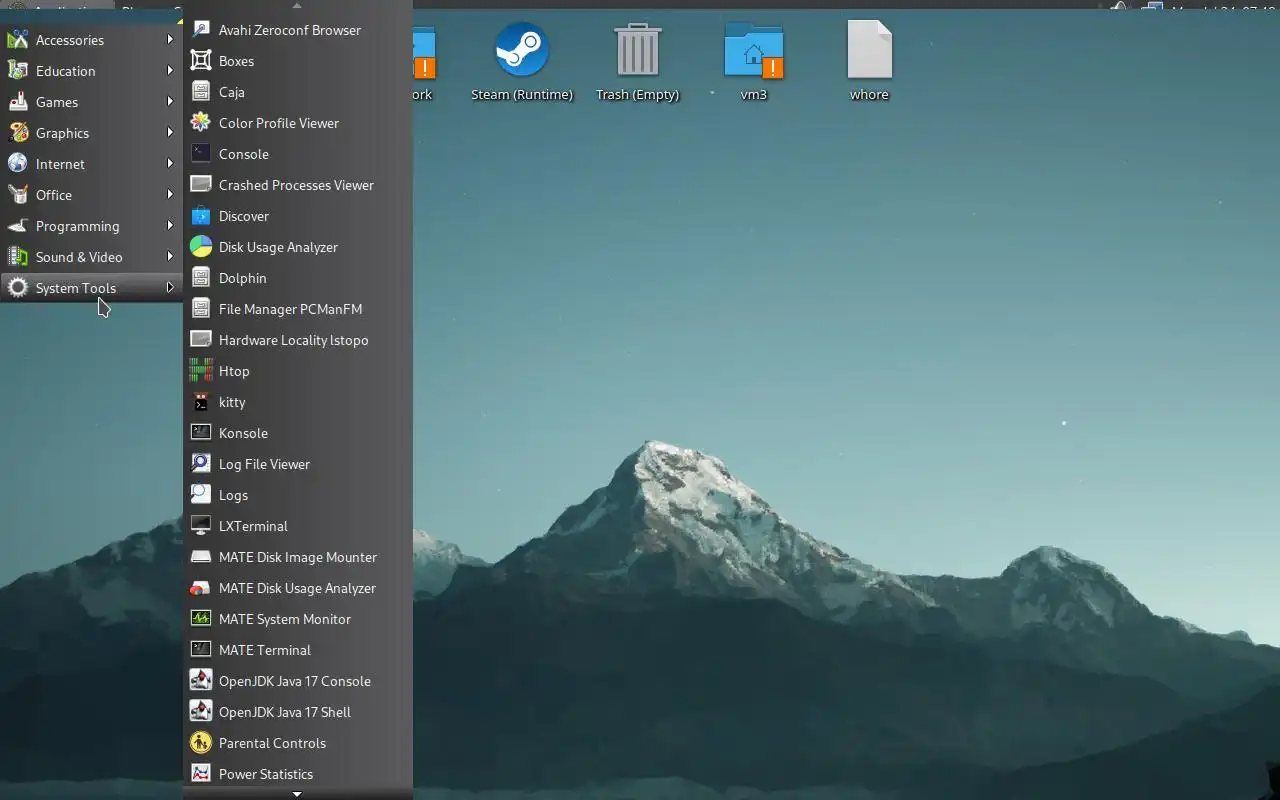Expand the Games submenu arrow

[x=170, y=102]
